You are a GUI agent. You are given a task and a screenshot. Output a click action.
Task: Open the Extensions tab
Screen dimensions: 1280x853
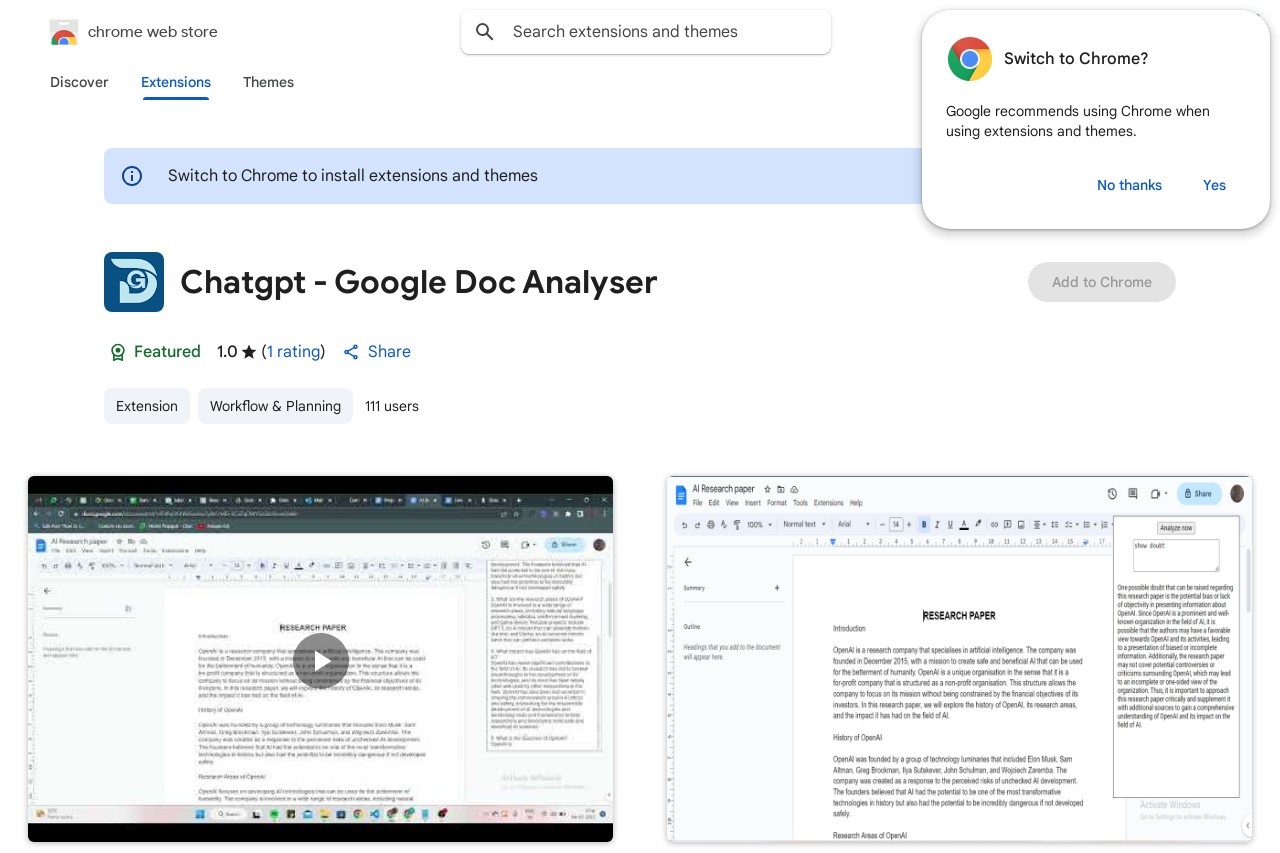pos(176,82)
